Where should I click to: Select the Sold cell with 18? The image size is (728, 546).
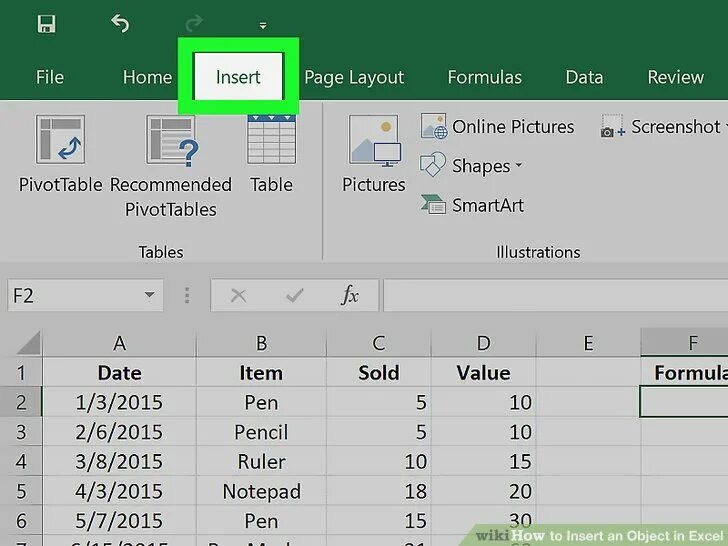(378, 491)
